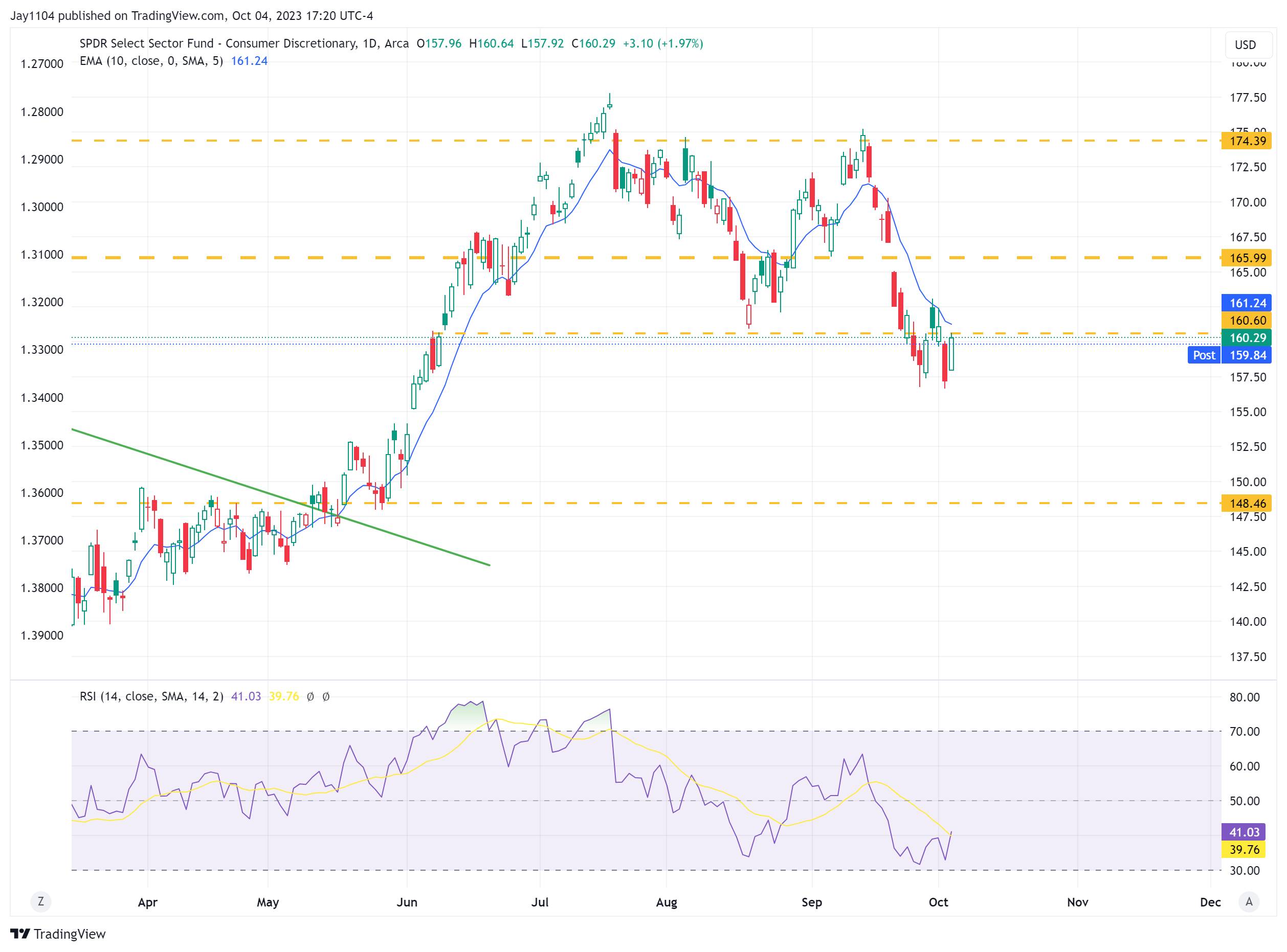Click the May label on the time axis
The image size is (1287, 952).
268,902
